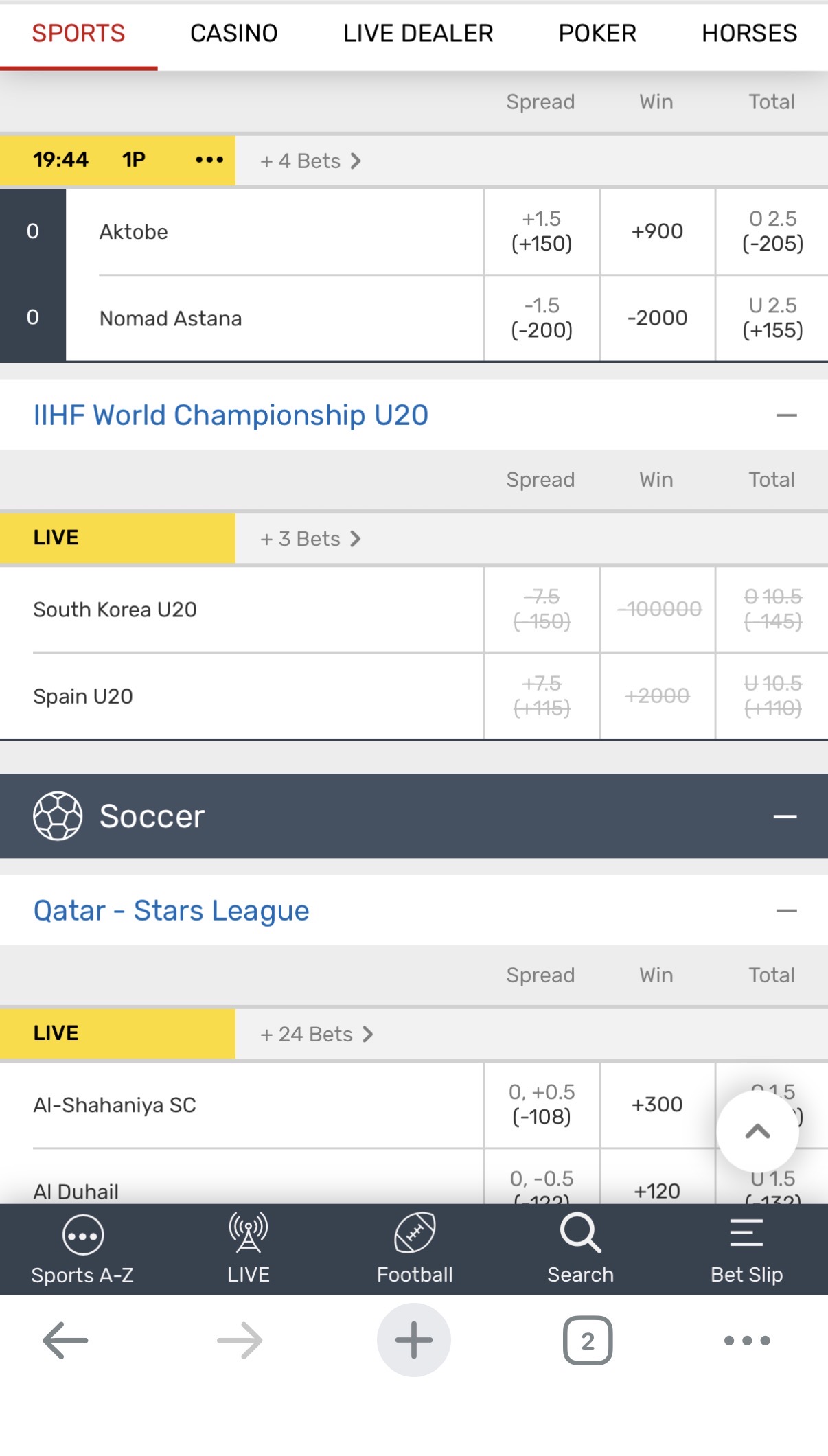Select Aktobe win odds +900
Image resolution: width=828 pixels, height=1456 pixels.
coord(657,231)
